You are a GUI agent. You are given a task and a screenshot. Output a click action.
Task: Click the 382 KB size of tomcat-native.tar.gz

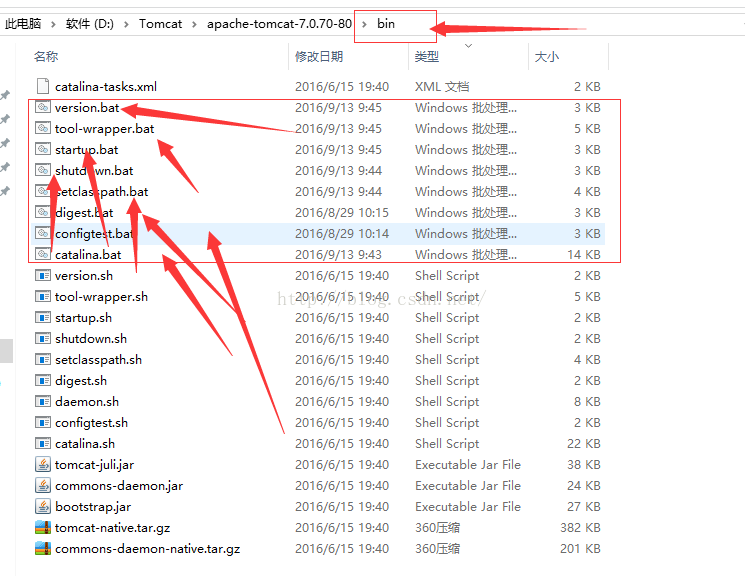click(x=580, y=528)
